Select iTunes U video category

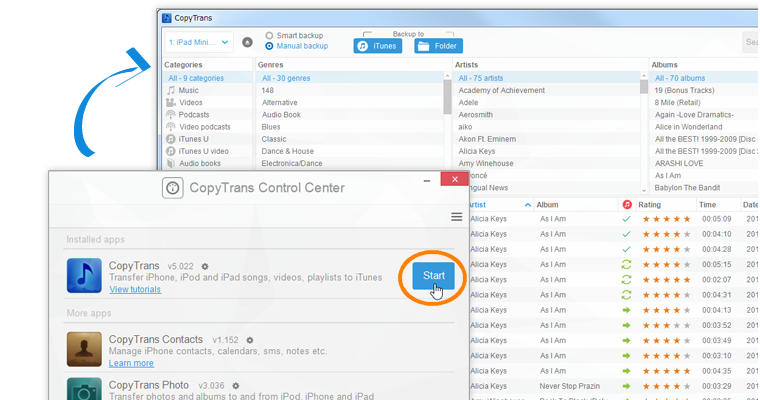[203, 151]
